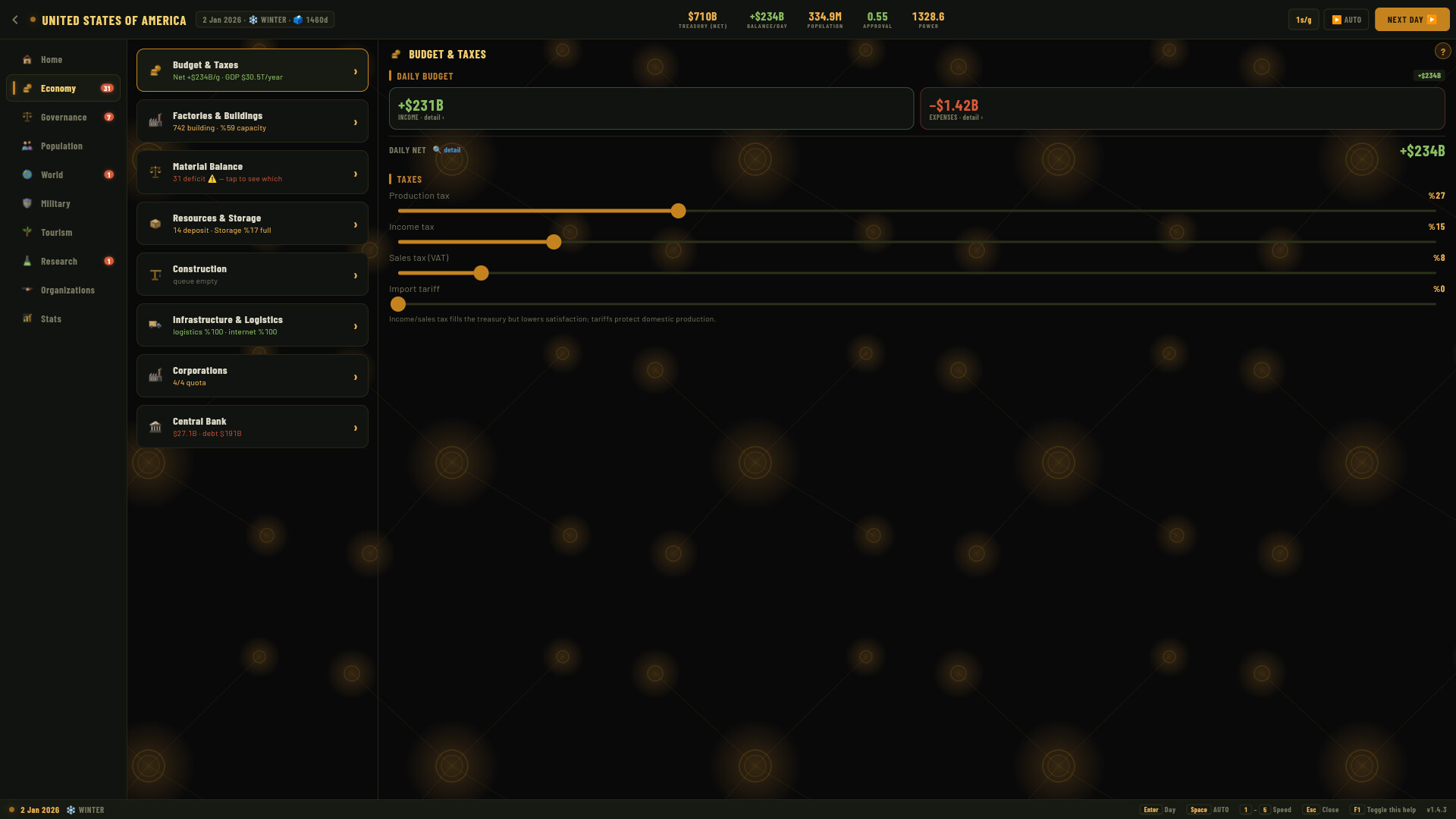
Task: Click the Treasury $710B stat
Action: 702,20
